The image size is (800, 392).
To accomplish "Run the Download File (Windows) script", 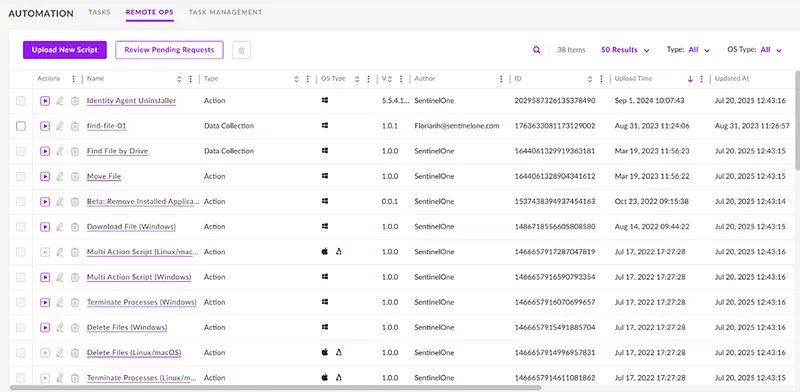I will click(45, 227).
